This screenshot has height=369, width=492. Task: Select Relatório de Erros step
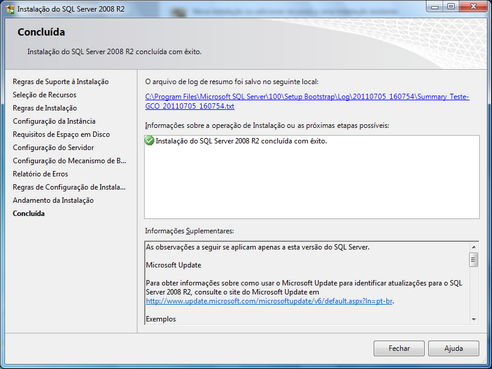(x=40, y=174)
